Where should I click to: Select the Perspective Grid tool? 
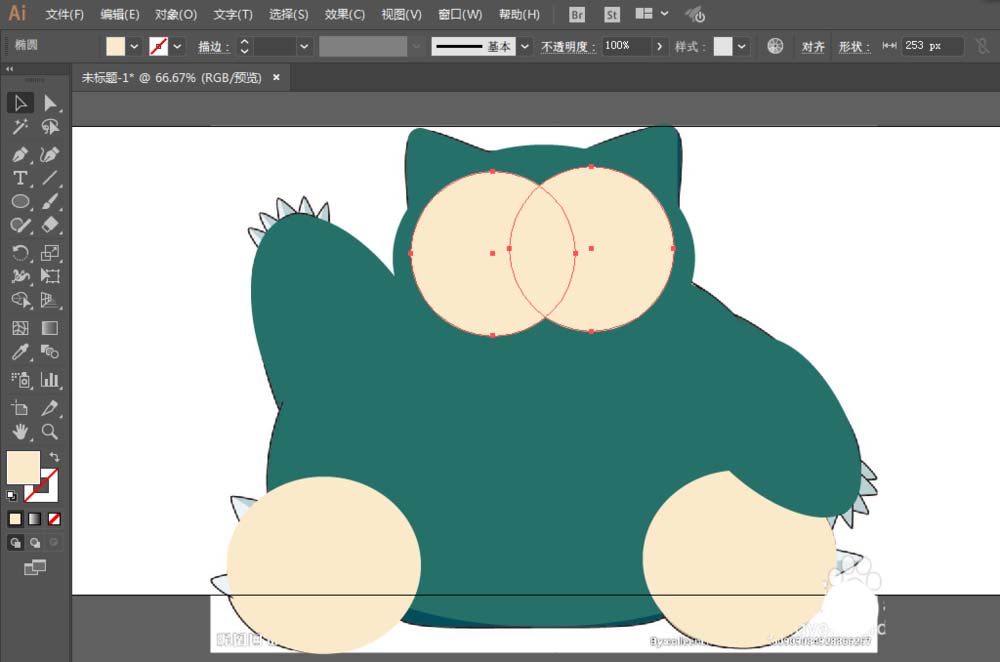point(50,300)
